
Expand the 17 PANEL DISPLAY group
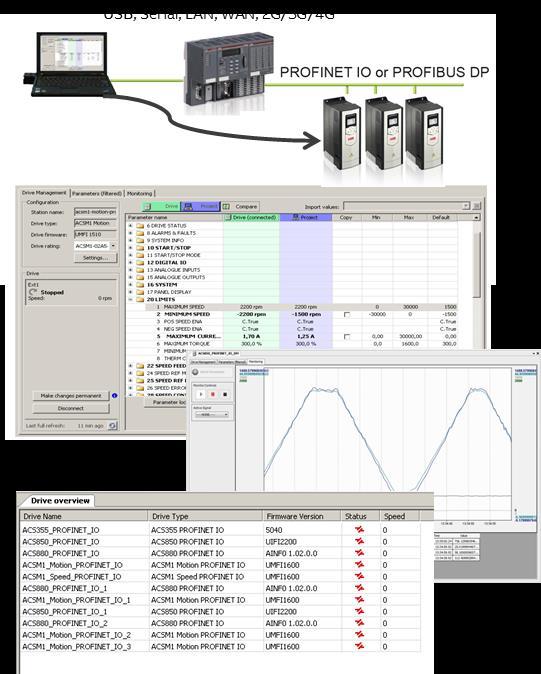pyautogui.click(x=130, y=292)
